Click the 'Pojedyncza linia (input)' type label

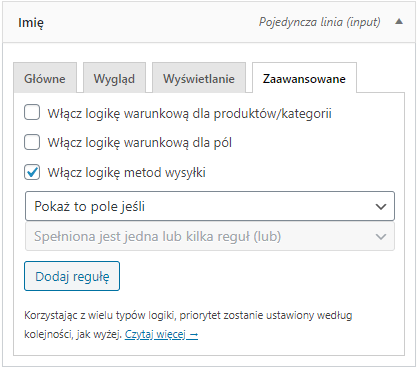pyautogui.click(x=319, y=22)
